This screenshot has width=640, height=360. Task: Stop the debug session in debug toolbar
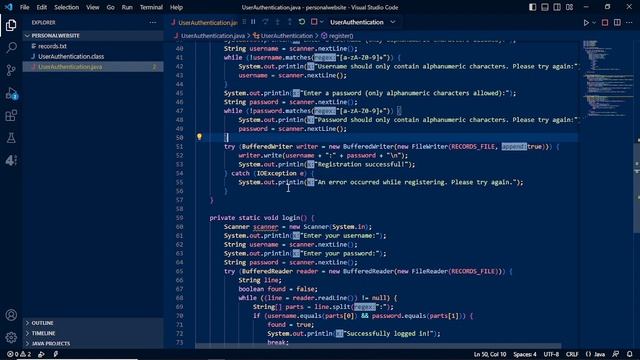[314, 22]
